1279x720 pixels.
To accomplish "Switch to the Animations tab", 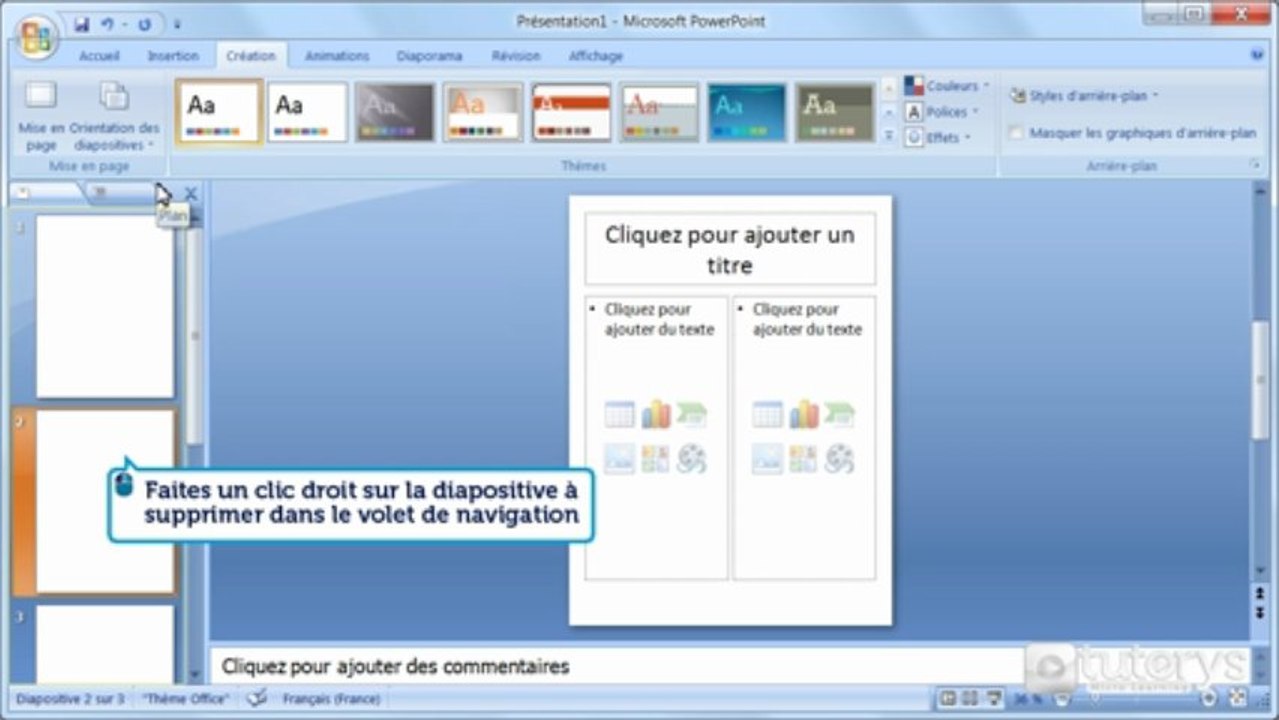I will click(337, 56).
